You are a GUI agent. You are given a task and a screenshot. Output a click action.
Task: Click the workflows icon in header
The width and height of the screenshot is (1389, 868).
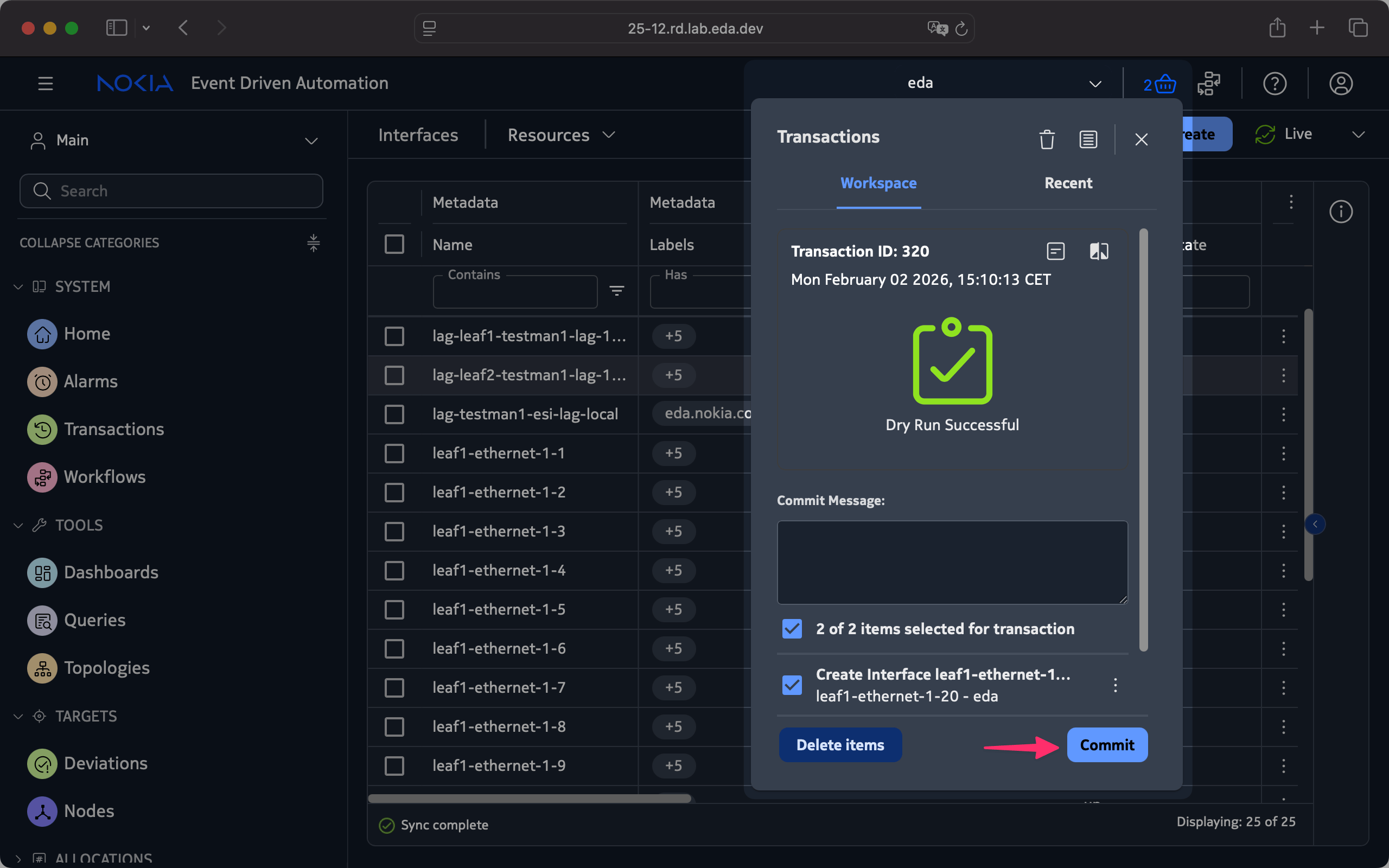click(1209, 84)
